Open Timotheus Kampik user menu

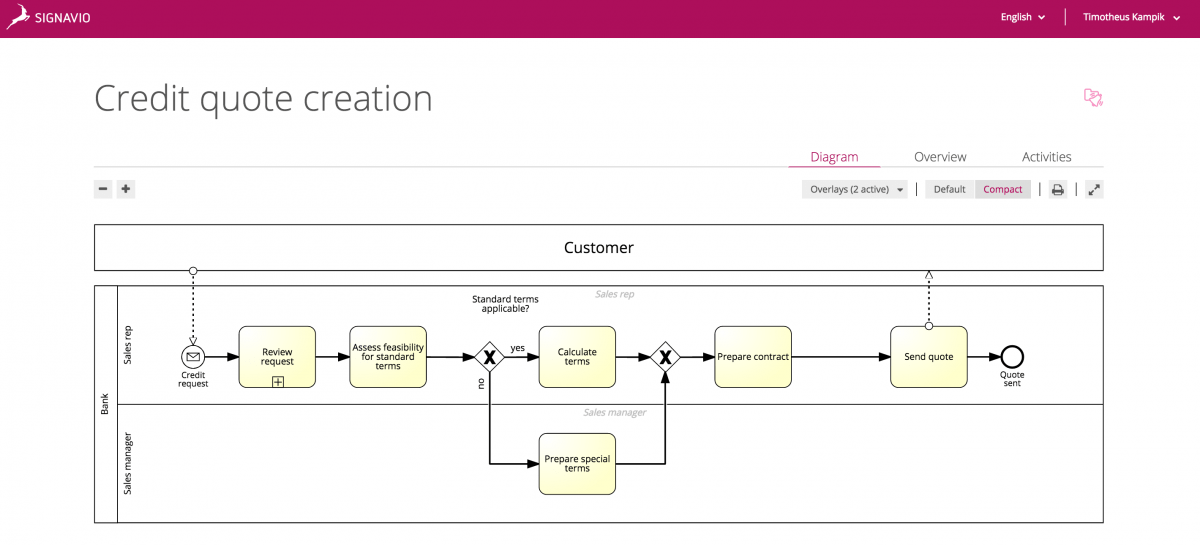(1130, 17)
